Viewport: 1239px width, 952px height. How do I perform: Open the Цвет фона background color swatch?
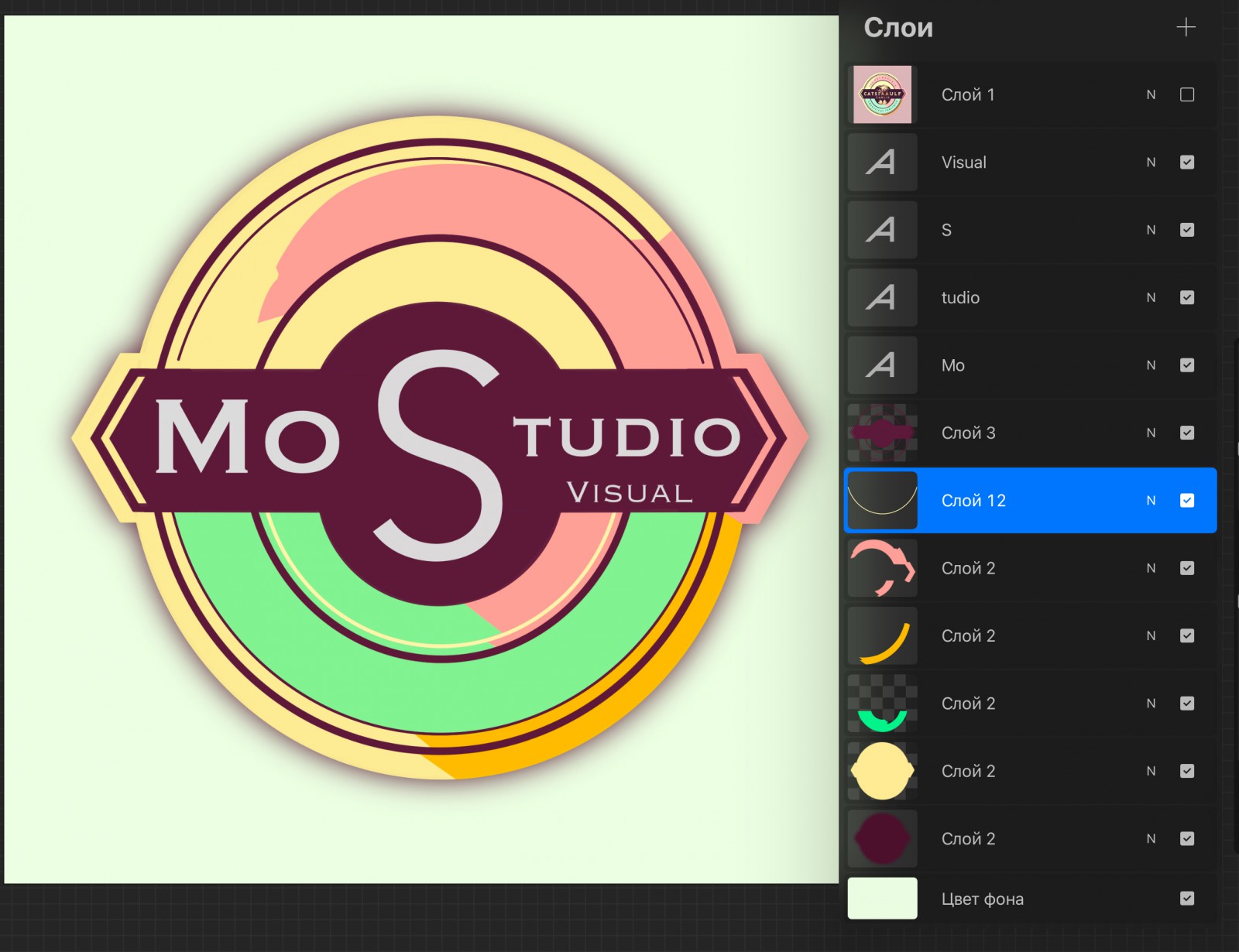(882, 899)
